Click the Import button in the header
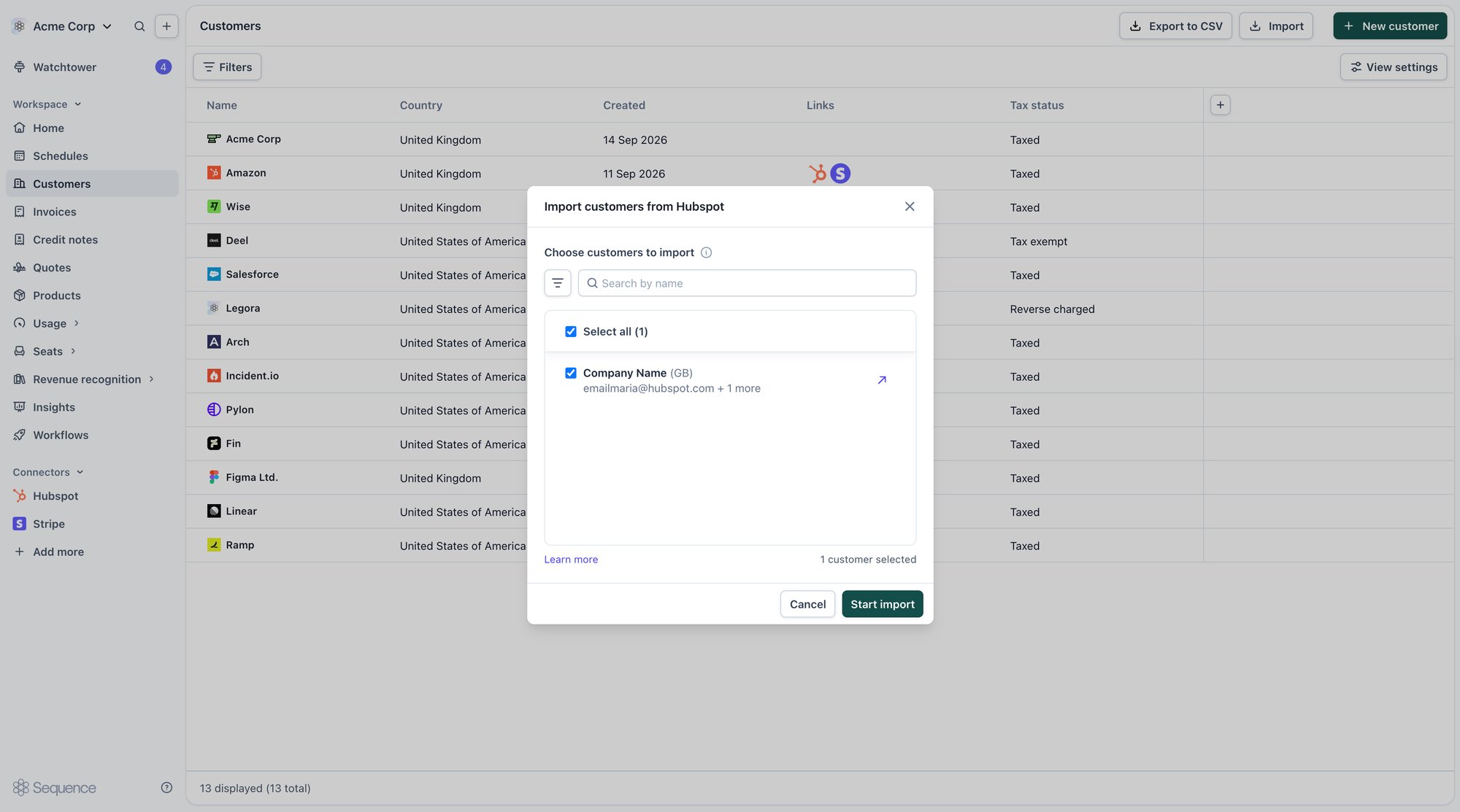Image resolution: width=1460 pixels, height=812 pixels. tap(1275, 26)
